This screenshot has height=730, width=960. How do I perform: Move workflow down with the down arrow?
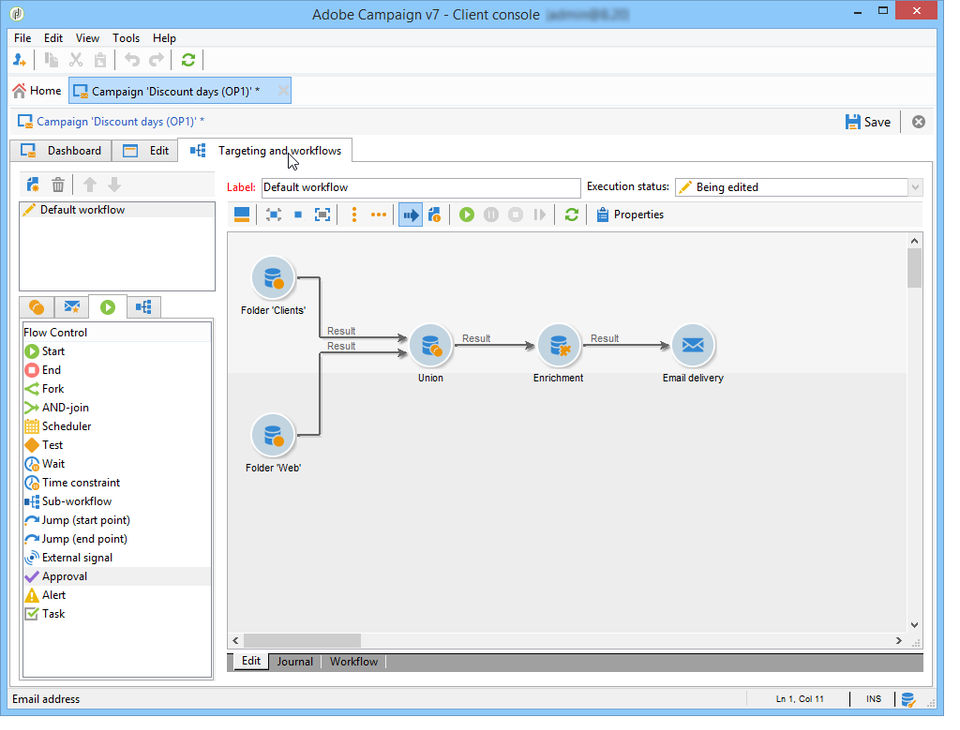(114, 184)
